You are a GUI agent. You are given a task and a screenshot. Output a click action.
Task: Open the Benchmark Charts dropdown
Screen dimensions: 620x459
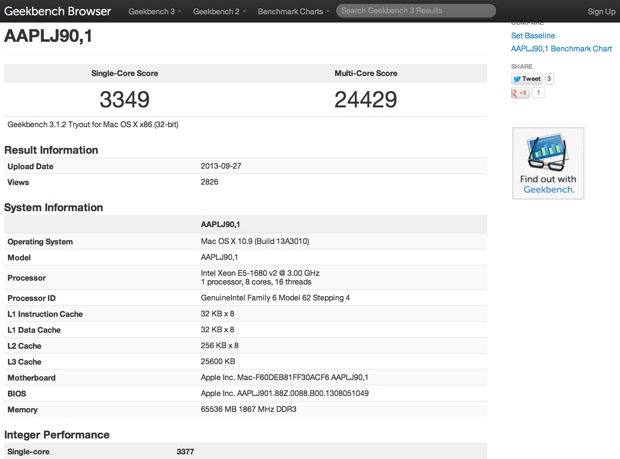[x=293, y=12]
